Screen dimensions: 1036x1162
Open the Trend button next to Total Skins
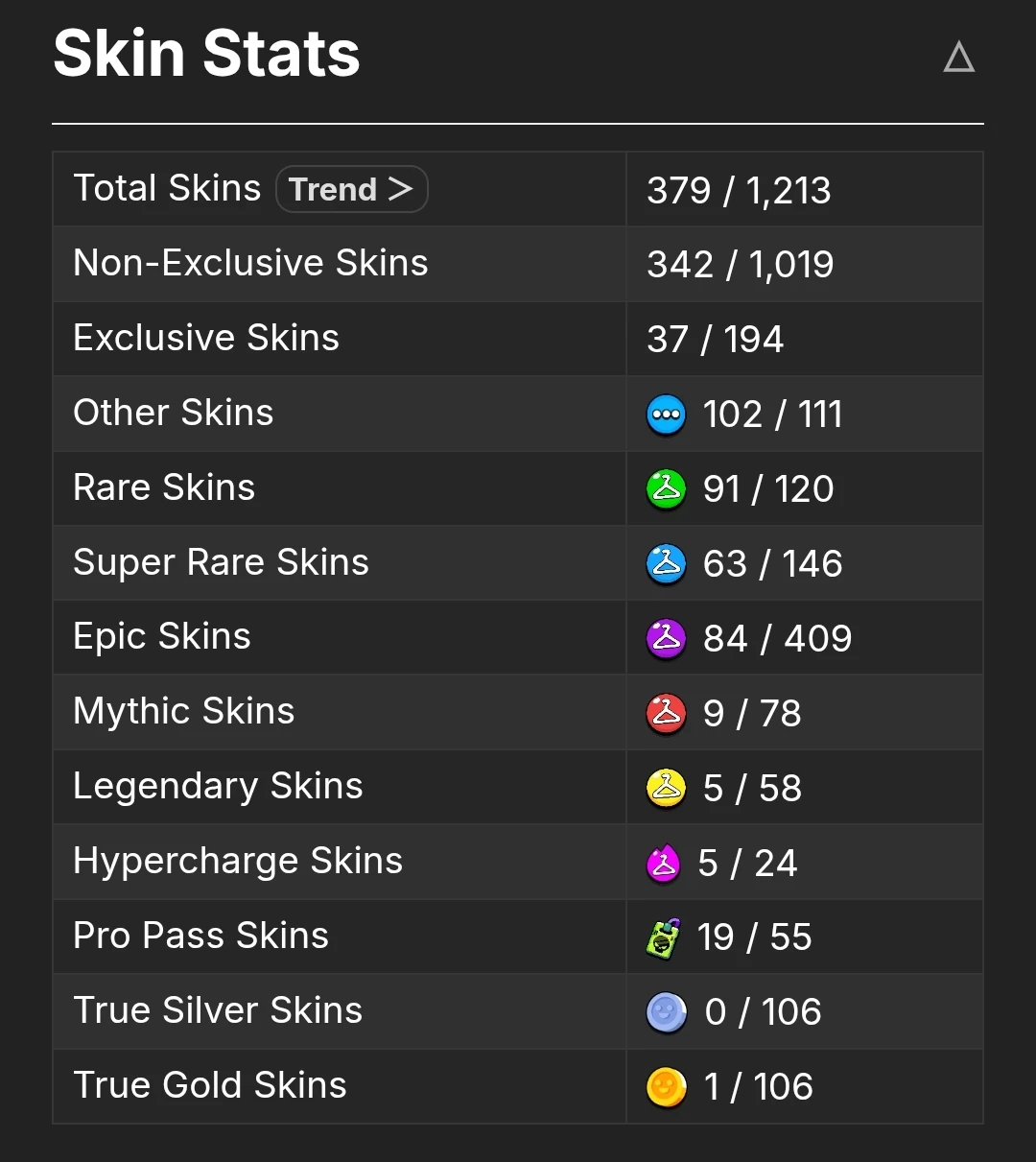pos(351,189)
